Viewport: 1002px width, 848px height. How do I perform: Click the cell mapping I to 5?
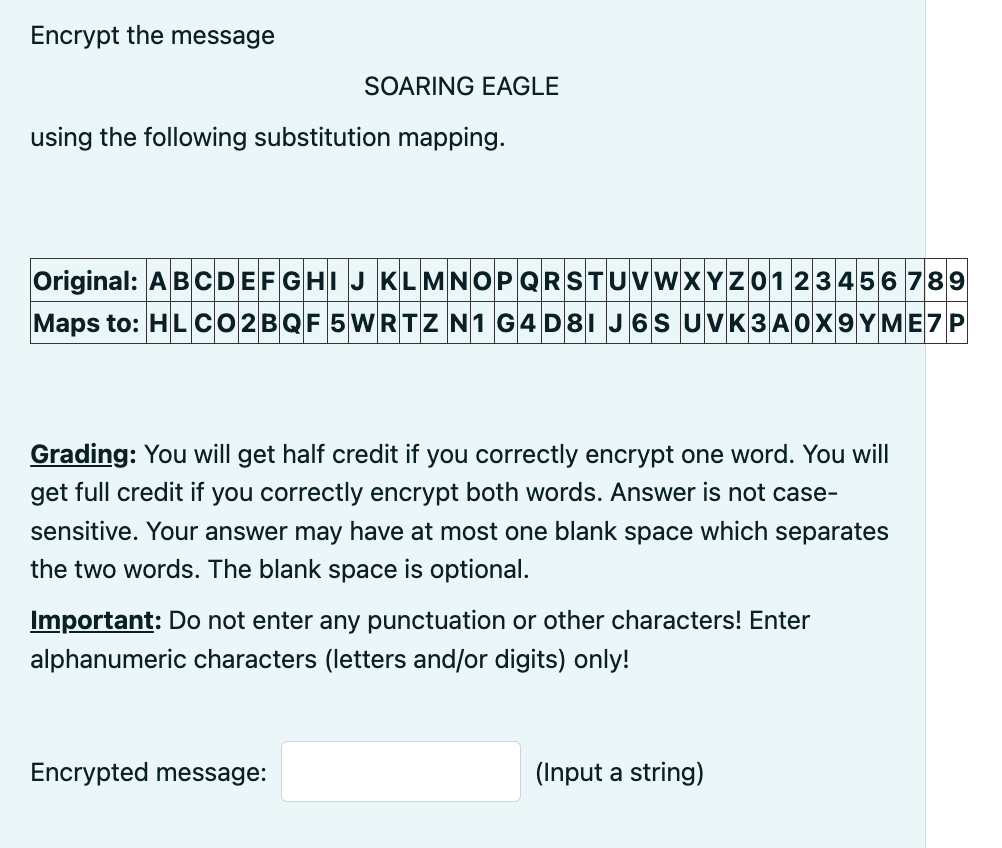coord(334,323)
